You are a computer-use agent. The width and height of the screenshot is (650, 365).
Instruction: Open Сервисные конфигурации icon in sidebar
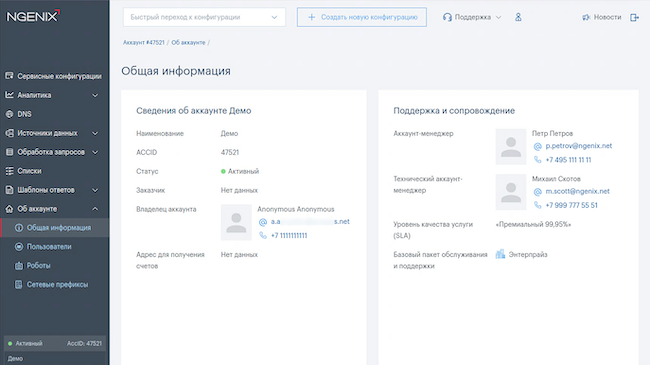tap(9, 75)
